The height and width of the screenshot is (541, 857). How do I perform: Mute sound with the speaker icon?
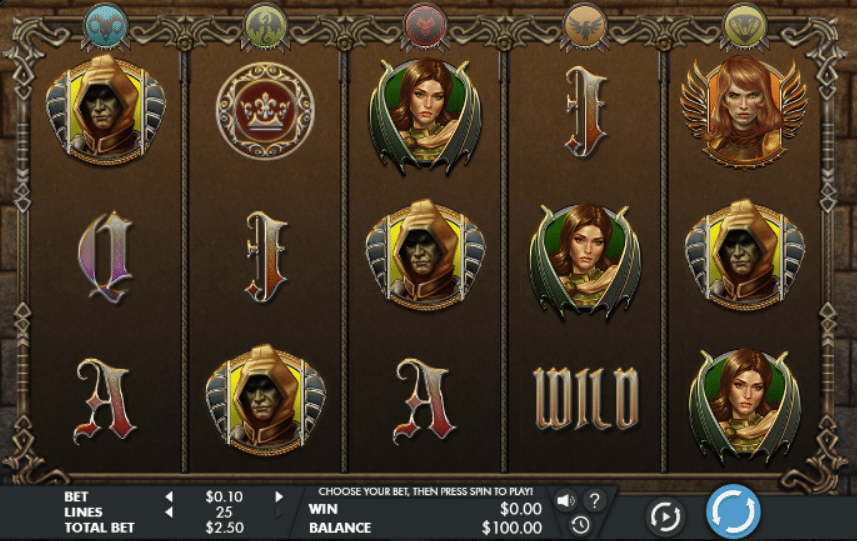pyautogui.click(x=565, y=500)
